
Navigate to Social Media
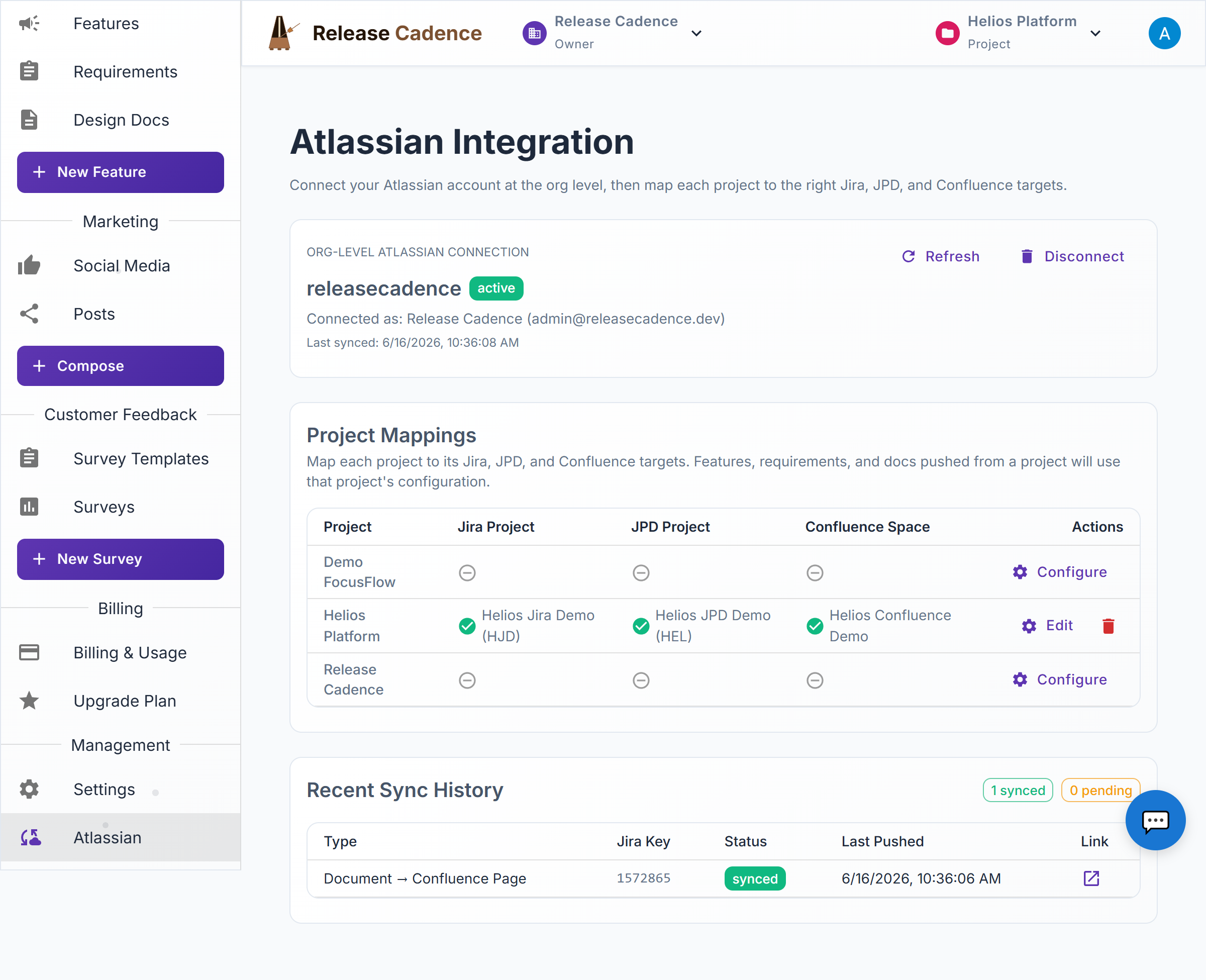(x=121, y=265)
